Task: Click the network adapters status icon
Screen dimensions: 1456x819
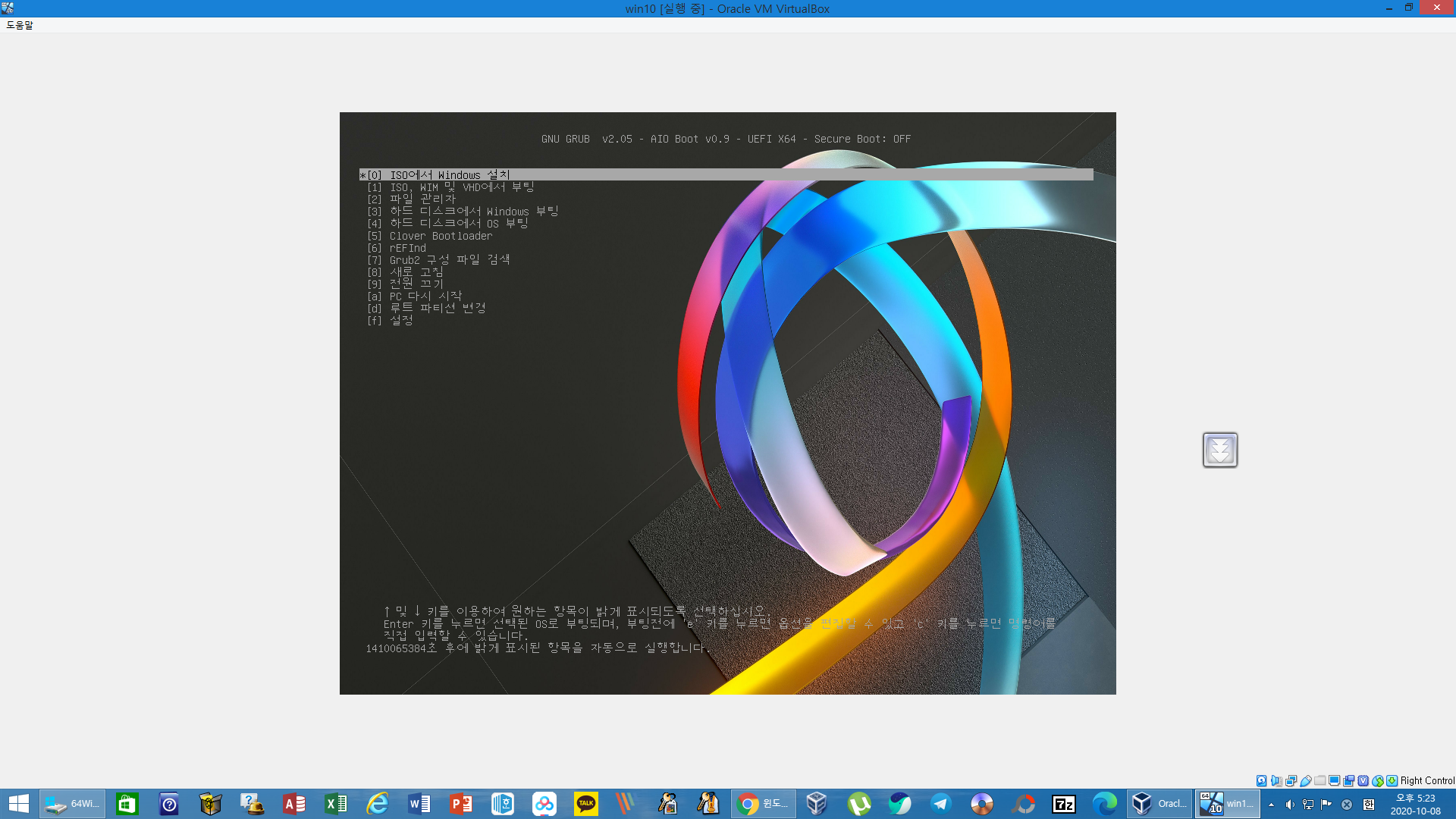Action: [1291, 780]
